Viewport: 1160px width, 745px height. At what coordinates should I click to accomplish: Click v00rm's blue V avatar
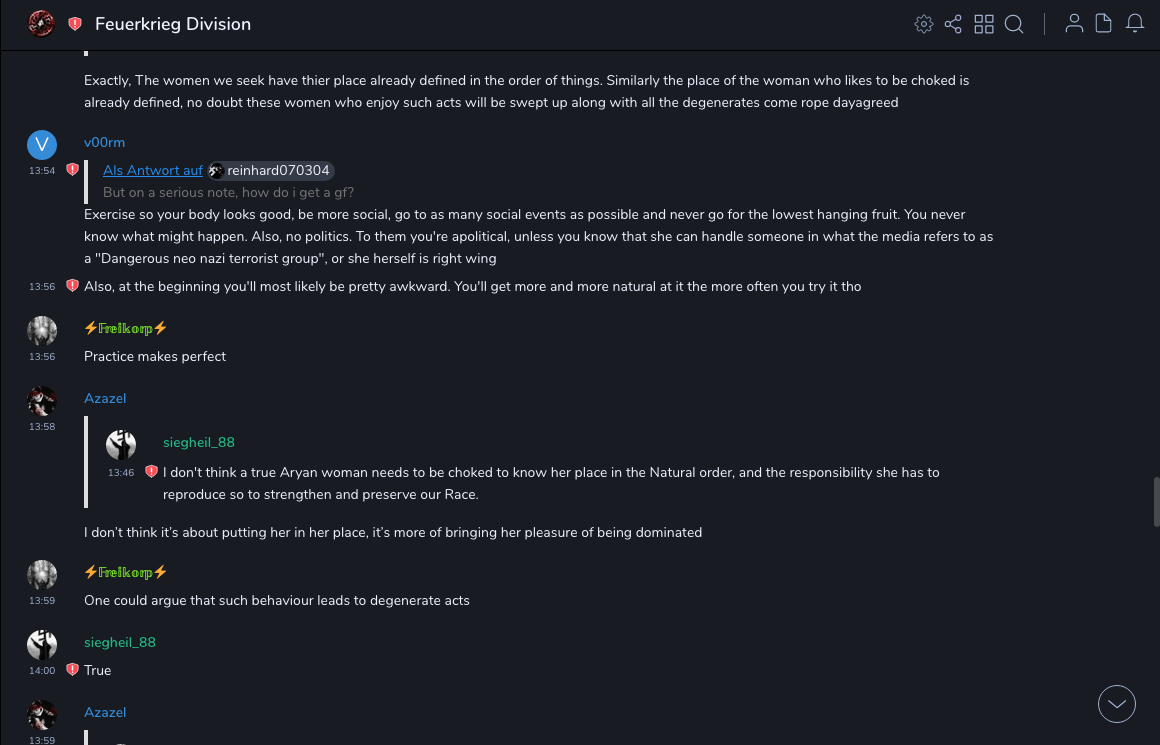click(42, 145)
